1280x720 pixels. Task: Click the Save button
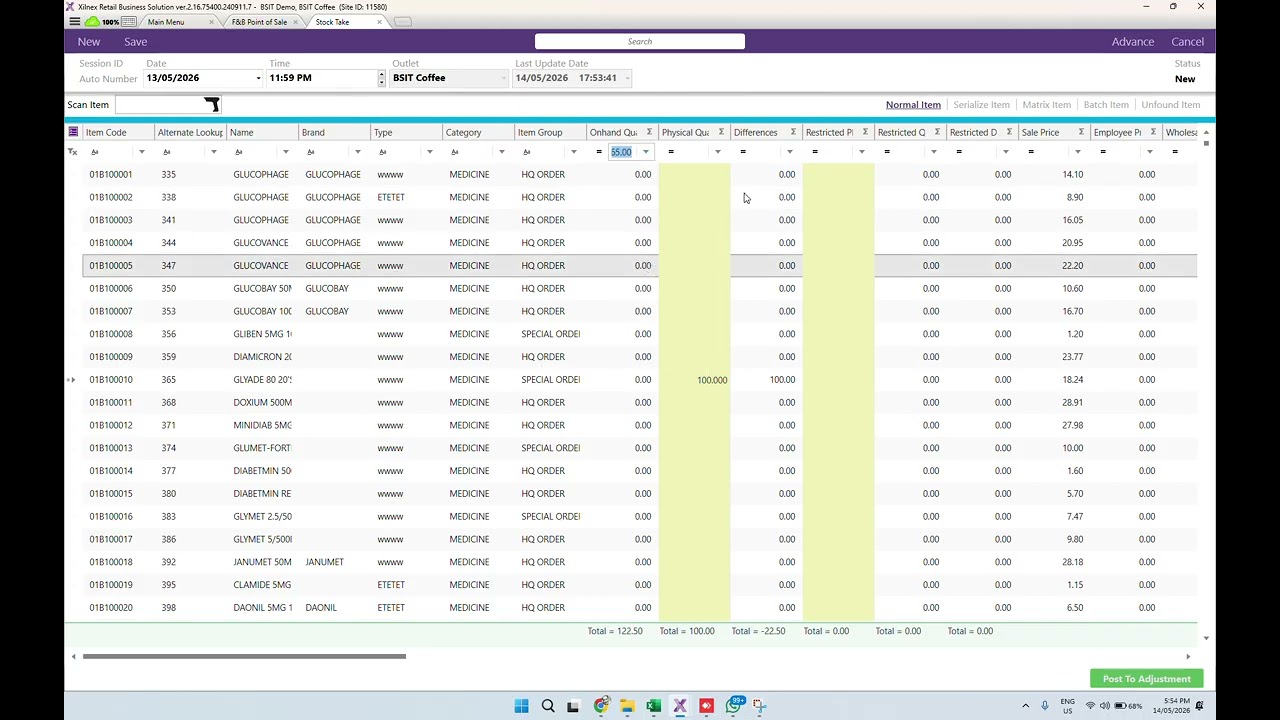[136, 41]
